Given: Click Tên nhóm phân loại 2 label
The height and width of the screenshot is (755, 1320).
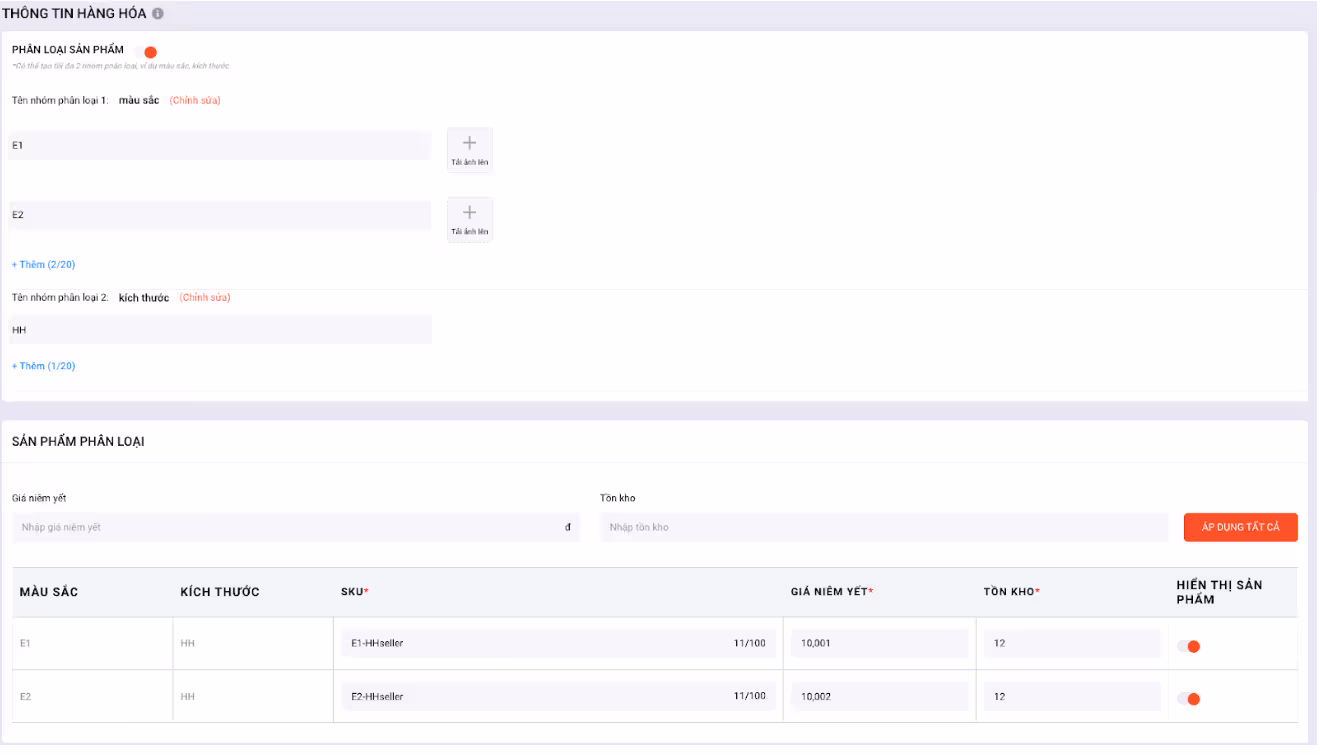Looking at the screenshot, I should pos(60,298).
